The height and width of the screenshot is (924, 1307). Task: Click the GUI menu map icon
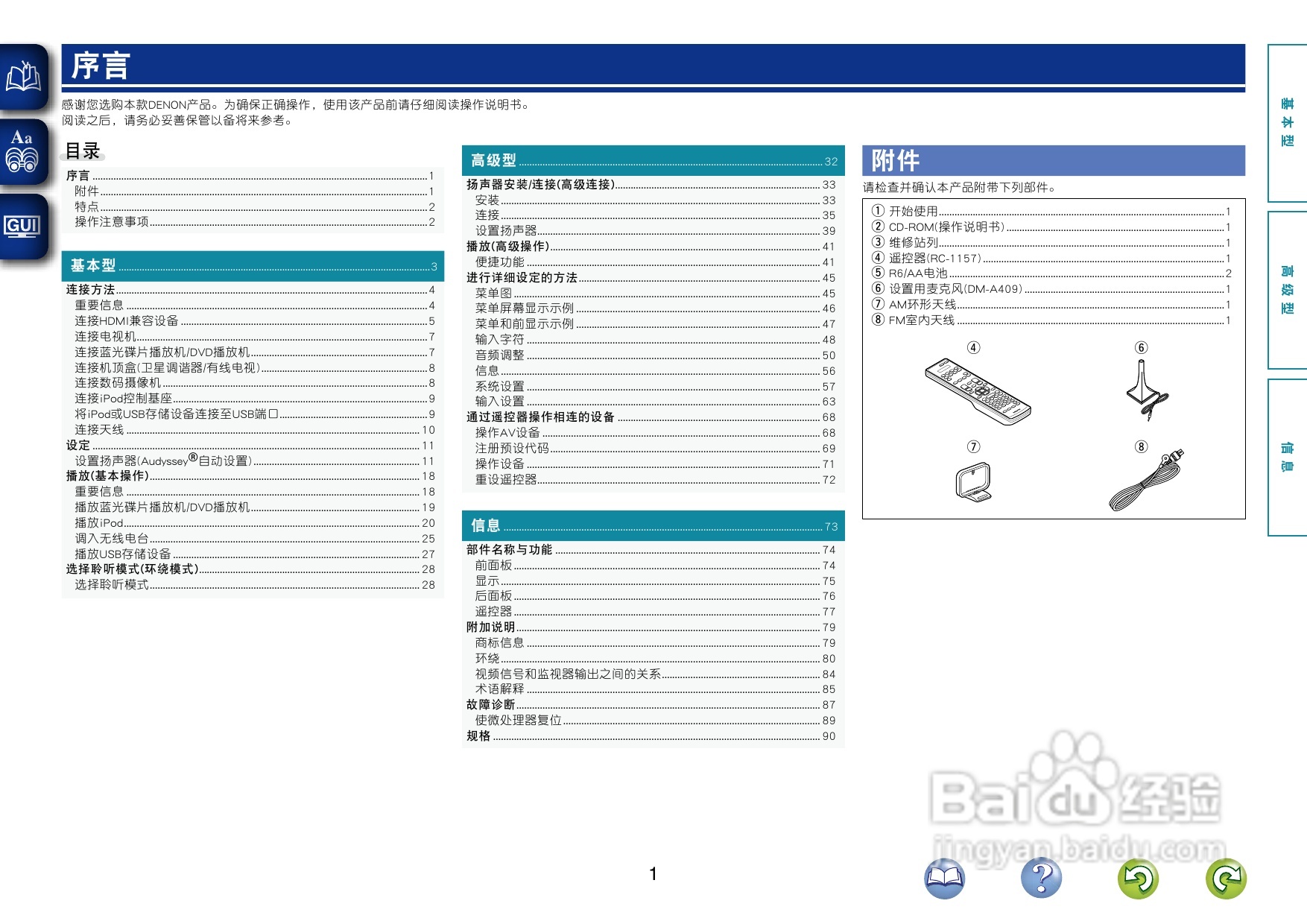click(24, 227)
